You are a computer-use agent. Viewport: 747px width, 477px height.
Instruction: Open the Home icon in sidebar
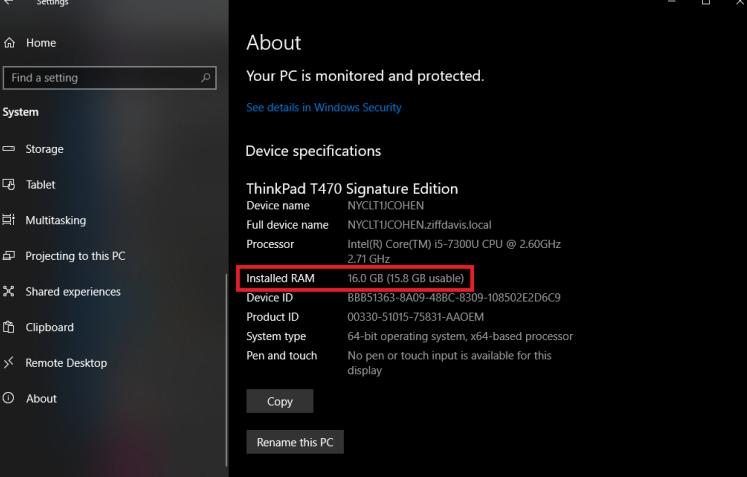(x=9, y=43)
